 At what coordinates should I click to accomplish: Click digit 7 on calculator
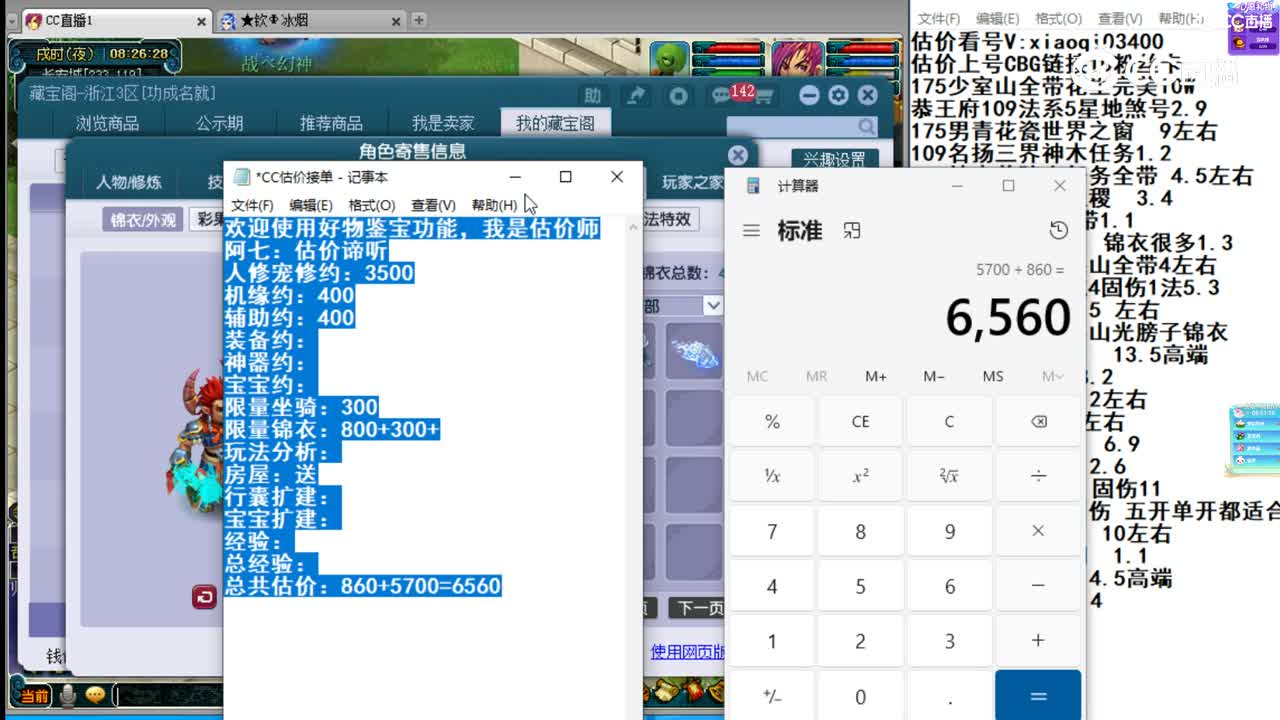point(772,531)
